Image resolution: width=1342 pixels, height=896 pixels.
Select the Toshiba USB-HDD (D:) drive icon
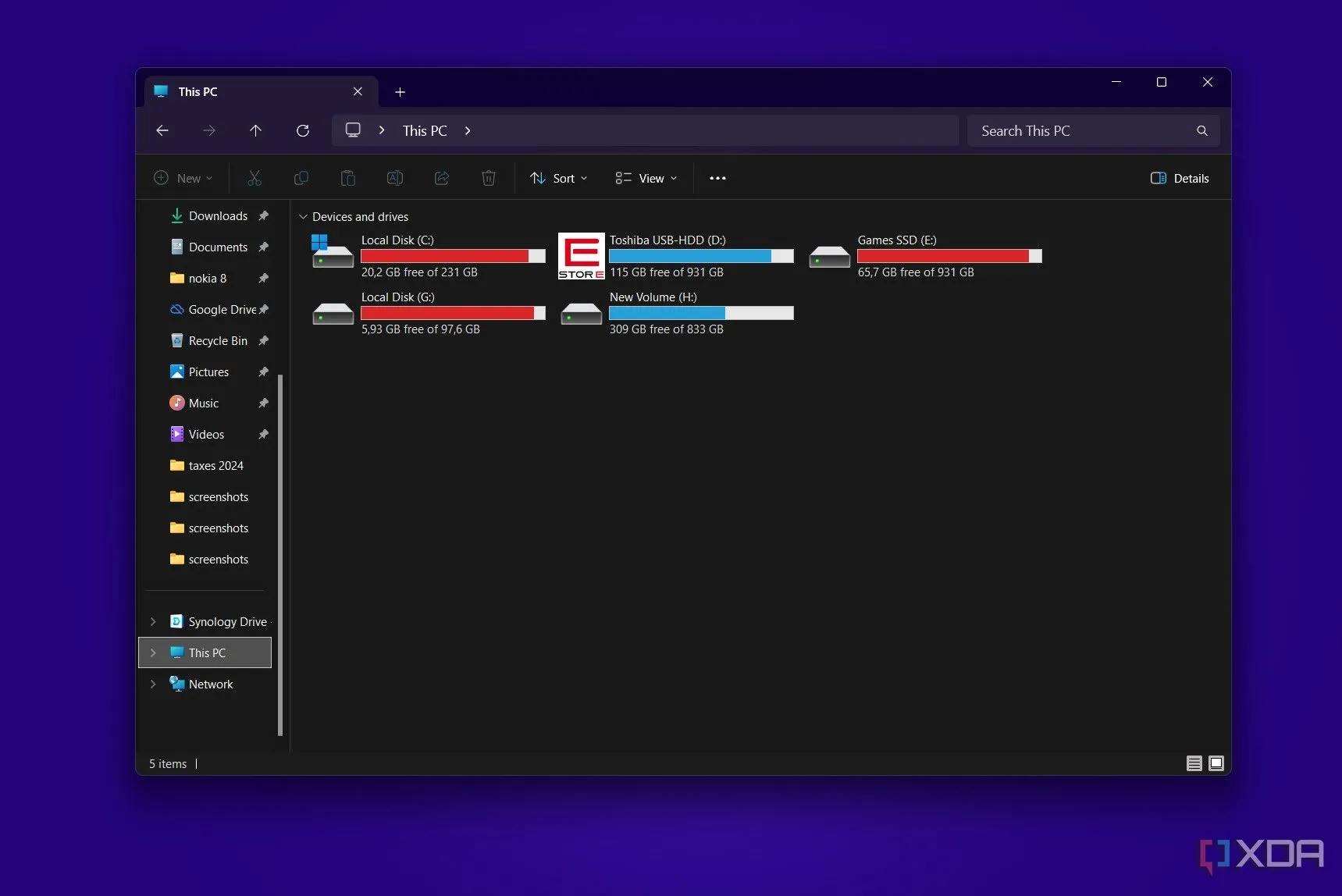pos(582,256)
